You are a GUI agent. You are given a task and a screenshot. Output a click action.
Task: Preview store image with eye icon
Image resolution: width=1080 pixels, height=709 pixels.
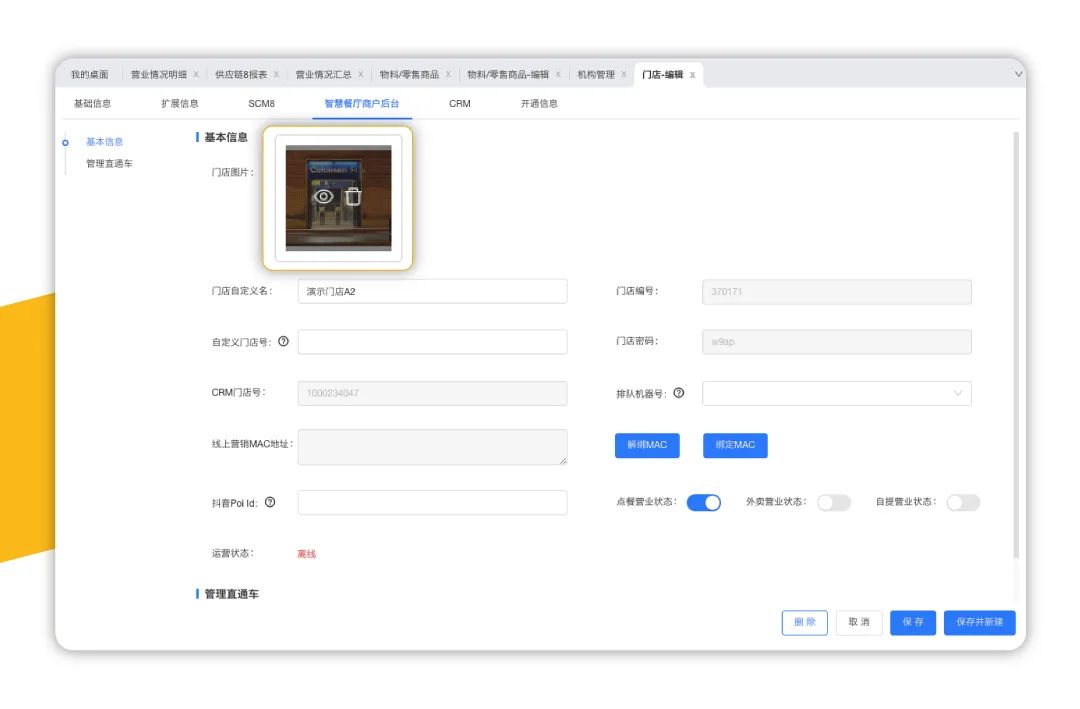pos(323,196)
